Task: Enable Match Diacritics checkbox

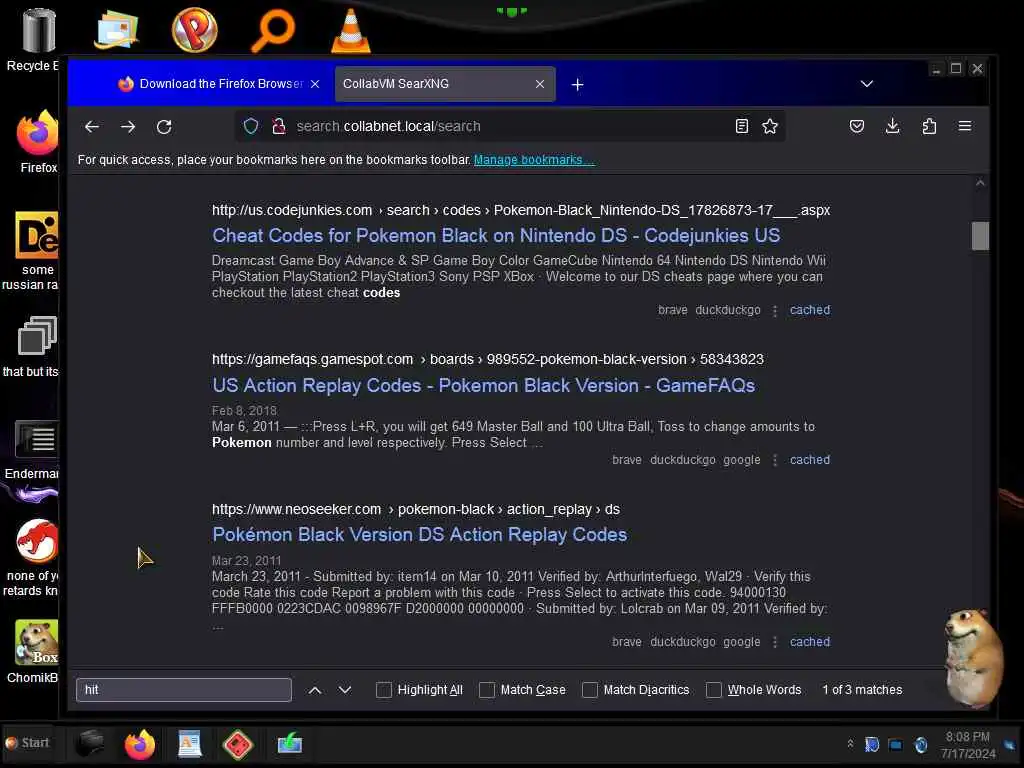Action: 590,690
